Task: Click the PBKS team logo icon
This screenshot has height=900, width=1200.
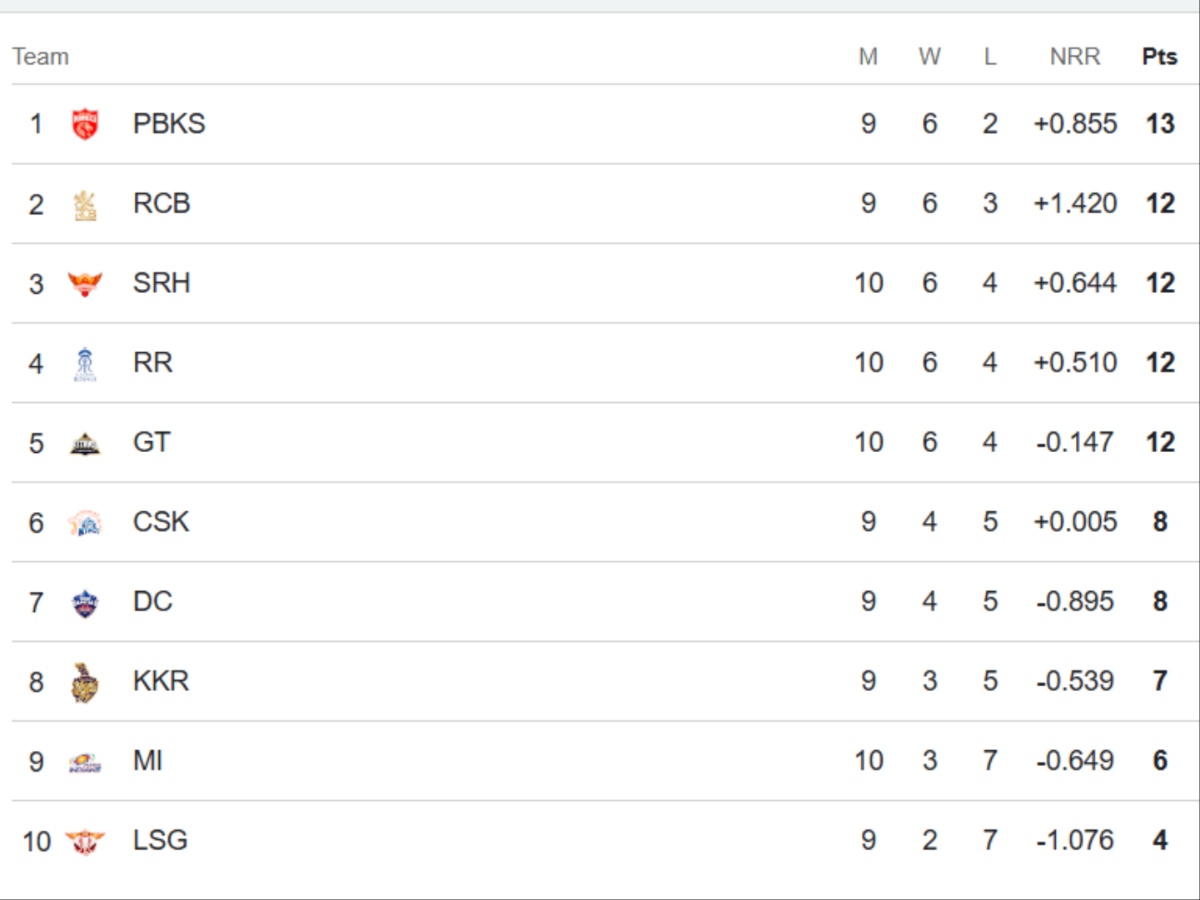Action: [85, 124]
